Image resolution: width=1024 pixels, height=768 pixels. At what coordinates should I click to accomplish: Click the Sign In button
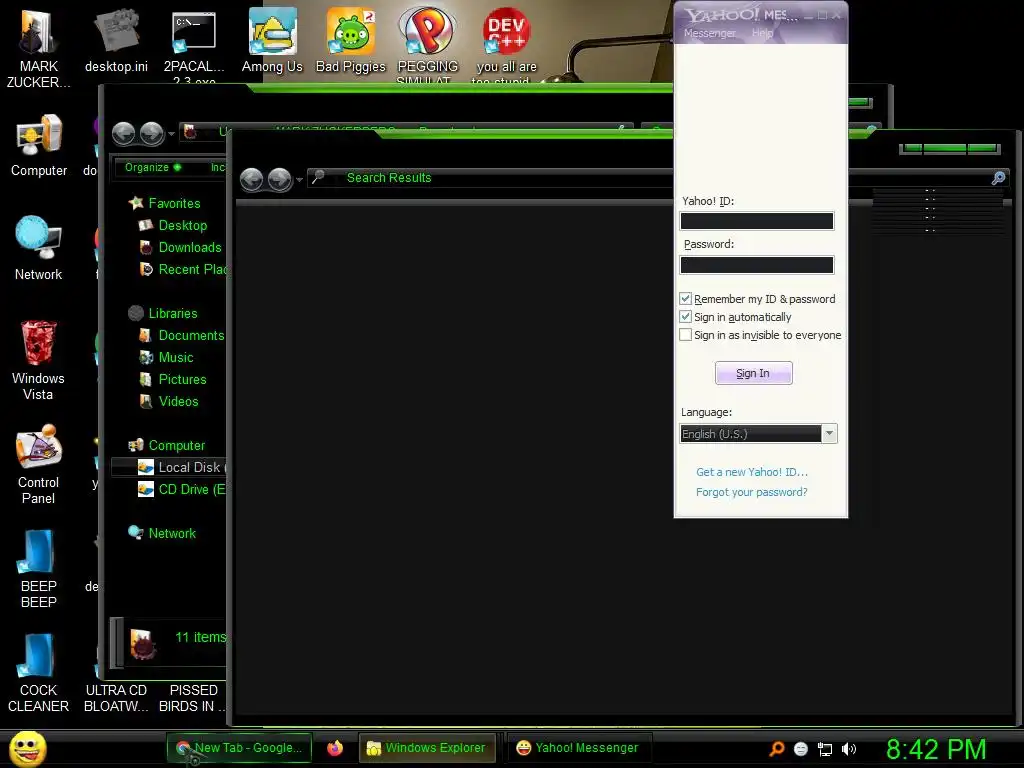(x=753, y=373)
